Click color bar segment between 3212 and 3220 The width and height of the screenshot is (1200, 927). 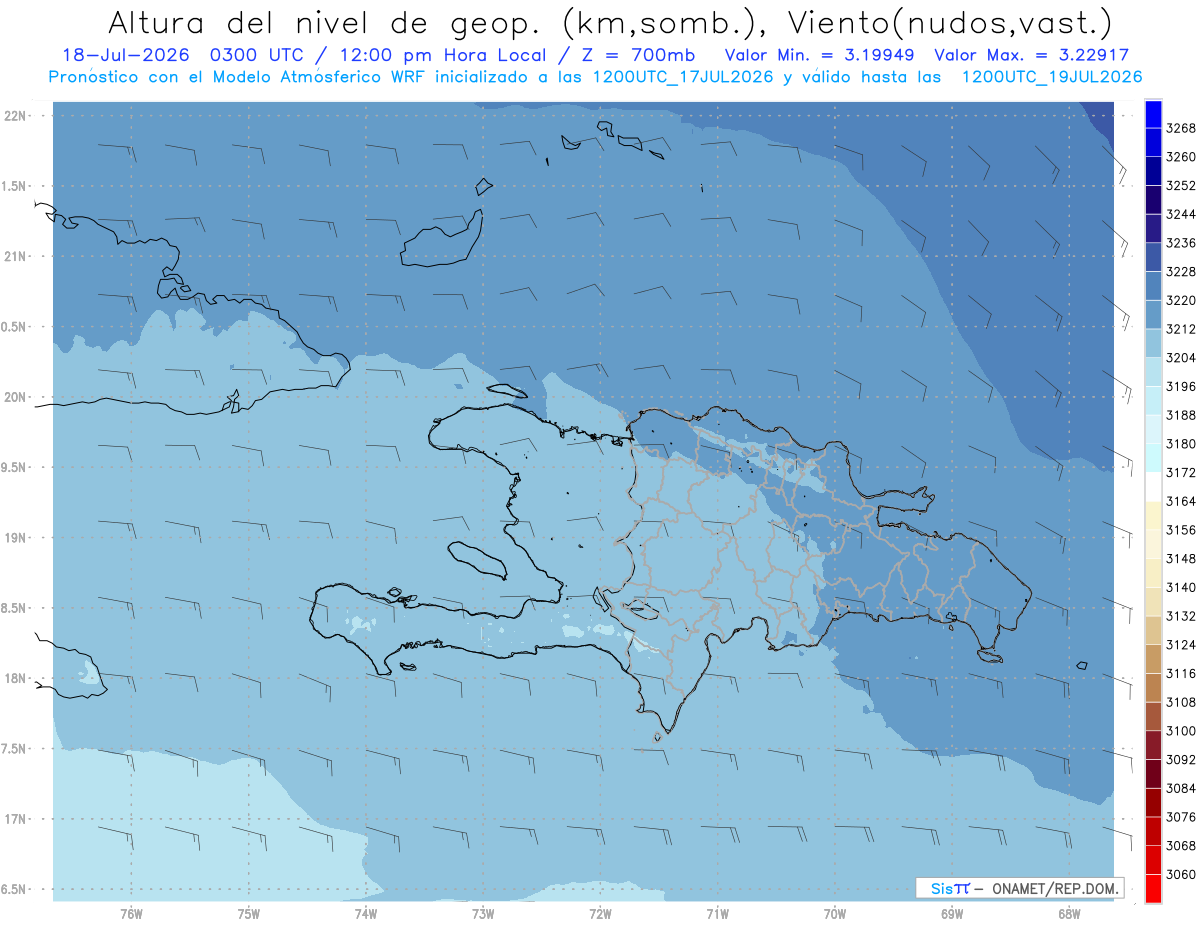[1153, 313]
